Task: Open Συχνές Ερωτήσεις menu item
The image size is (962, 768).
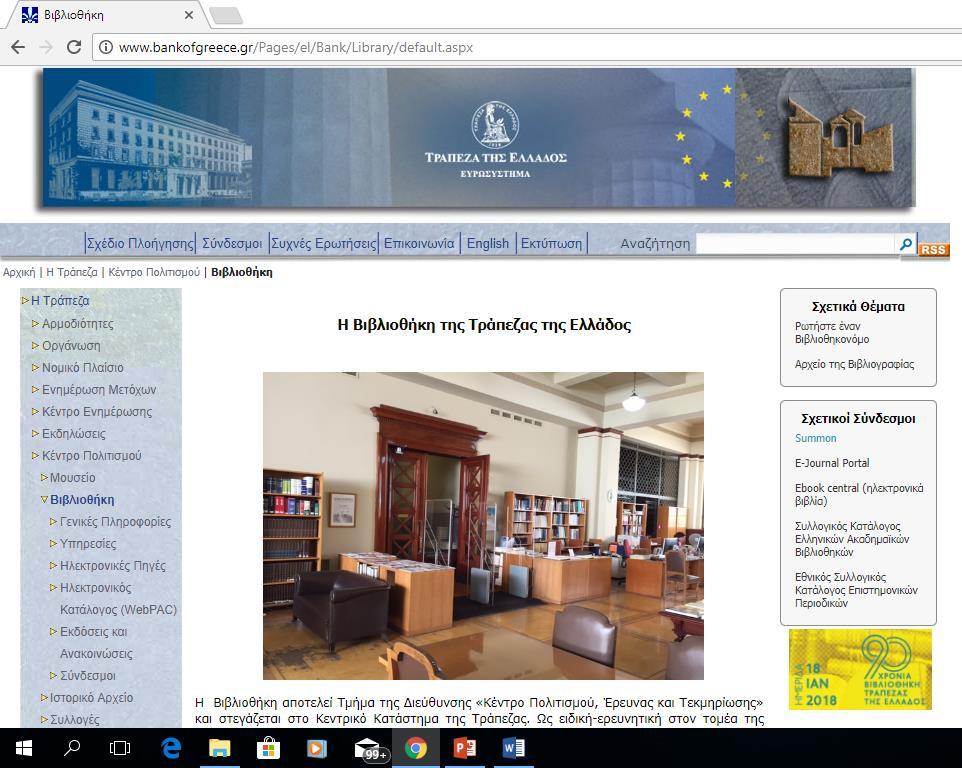Action: (323, 244)
